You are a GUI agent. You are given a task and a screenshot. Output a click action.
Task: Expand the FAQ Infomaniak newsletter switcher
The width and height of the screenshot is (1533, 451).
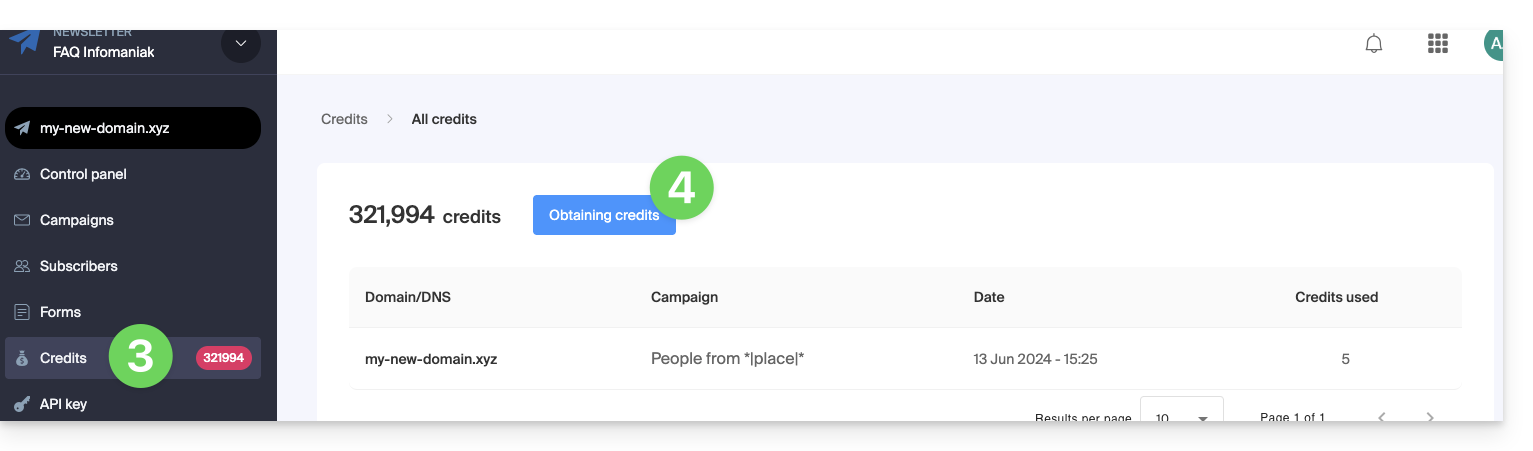240,44
